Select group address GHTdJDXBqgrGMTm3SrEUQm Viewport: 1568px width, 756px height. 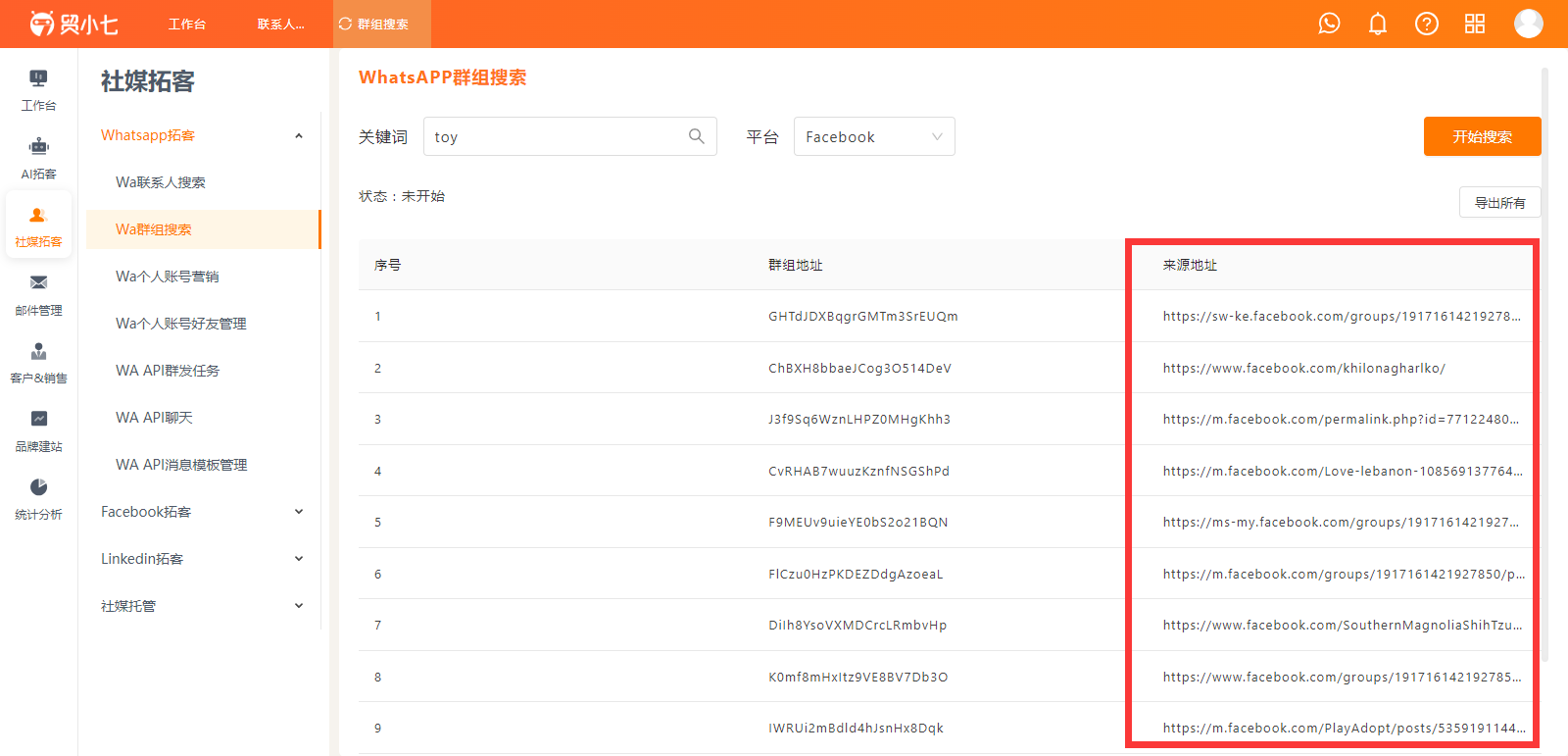[x=863, y=316]
